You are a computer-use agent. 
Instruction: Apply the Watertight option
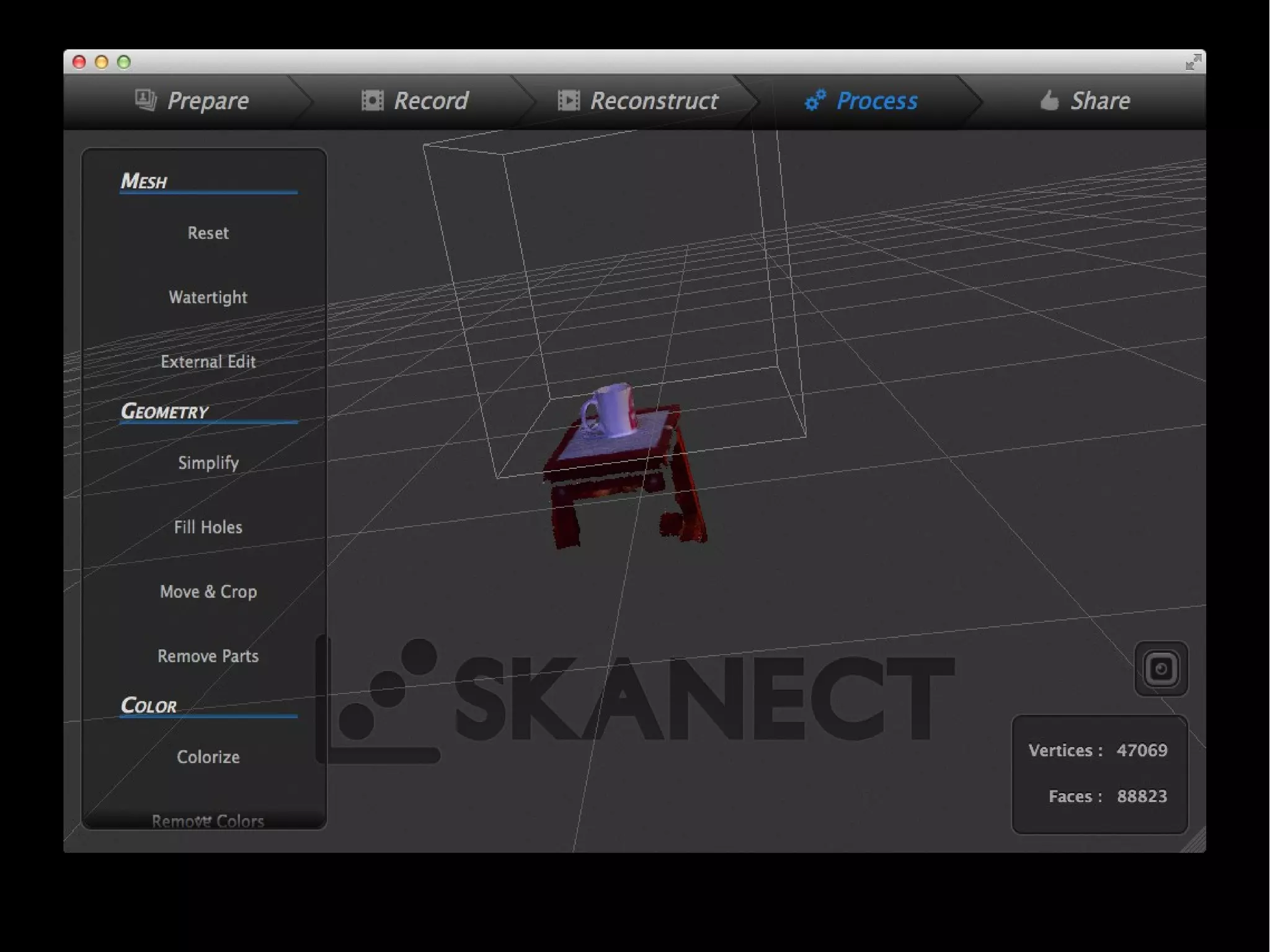[208, 297]
